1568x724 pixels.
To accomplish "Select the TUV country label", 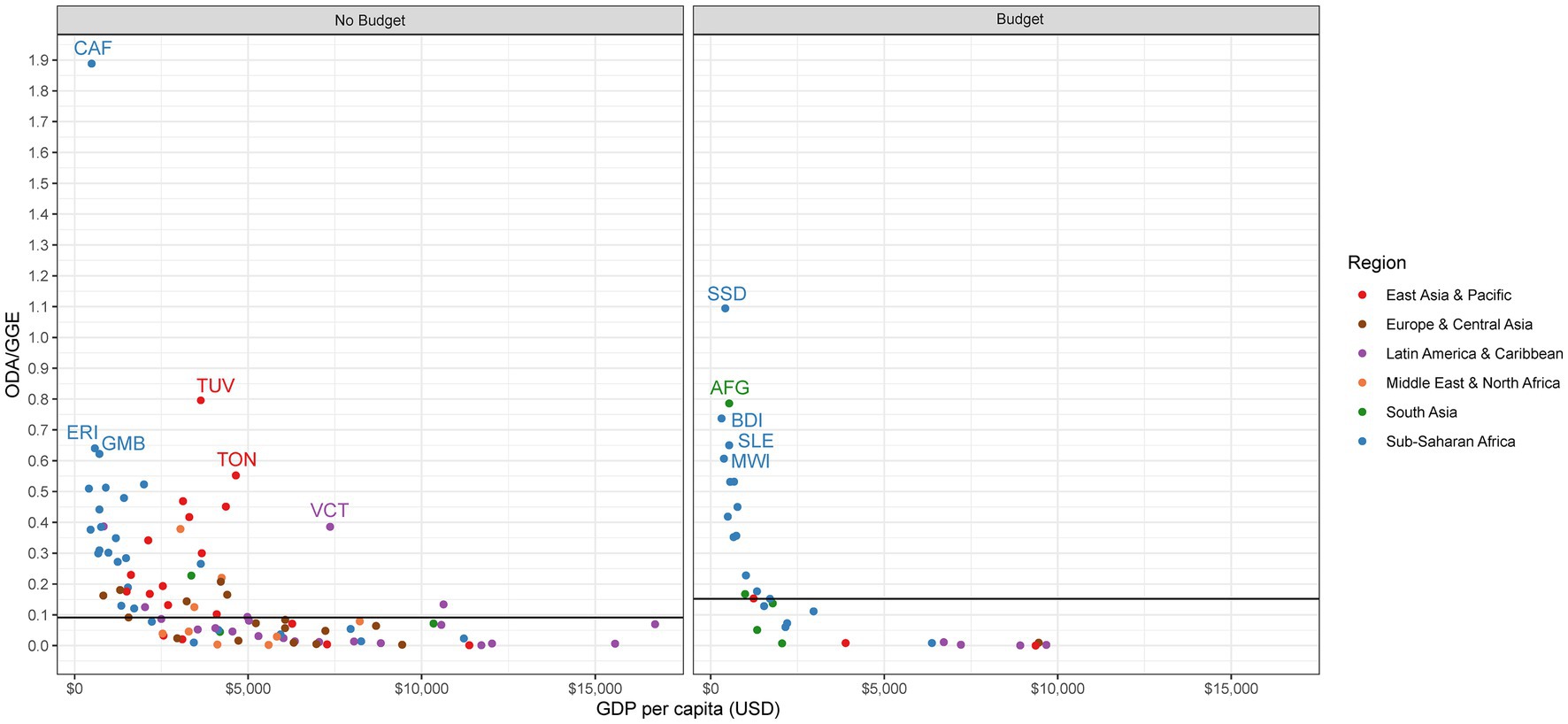I will pos(215,386).
